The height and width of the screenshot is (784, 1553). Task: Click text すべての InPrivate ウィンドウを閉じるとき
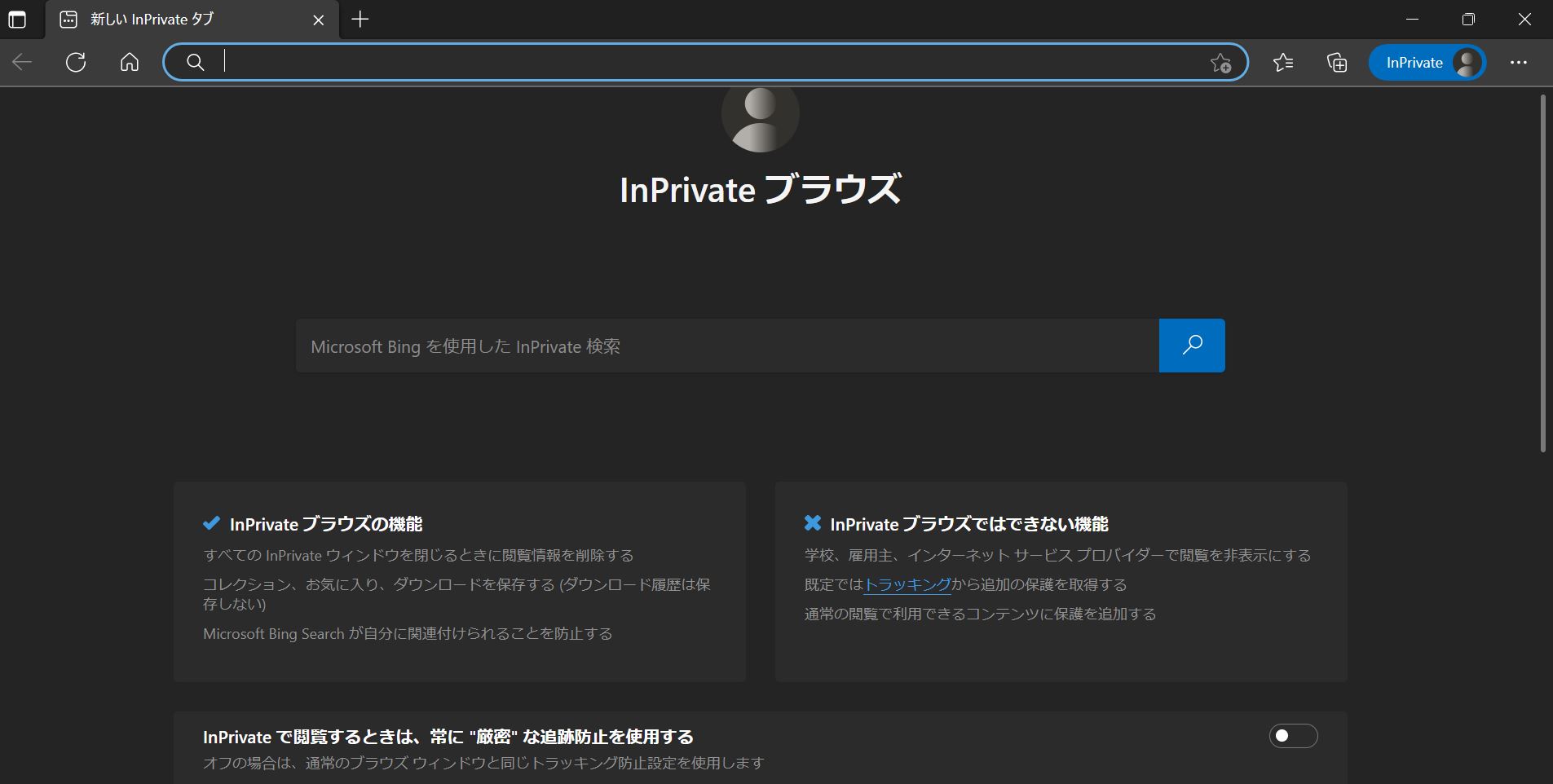(418, 555)
